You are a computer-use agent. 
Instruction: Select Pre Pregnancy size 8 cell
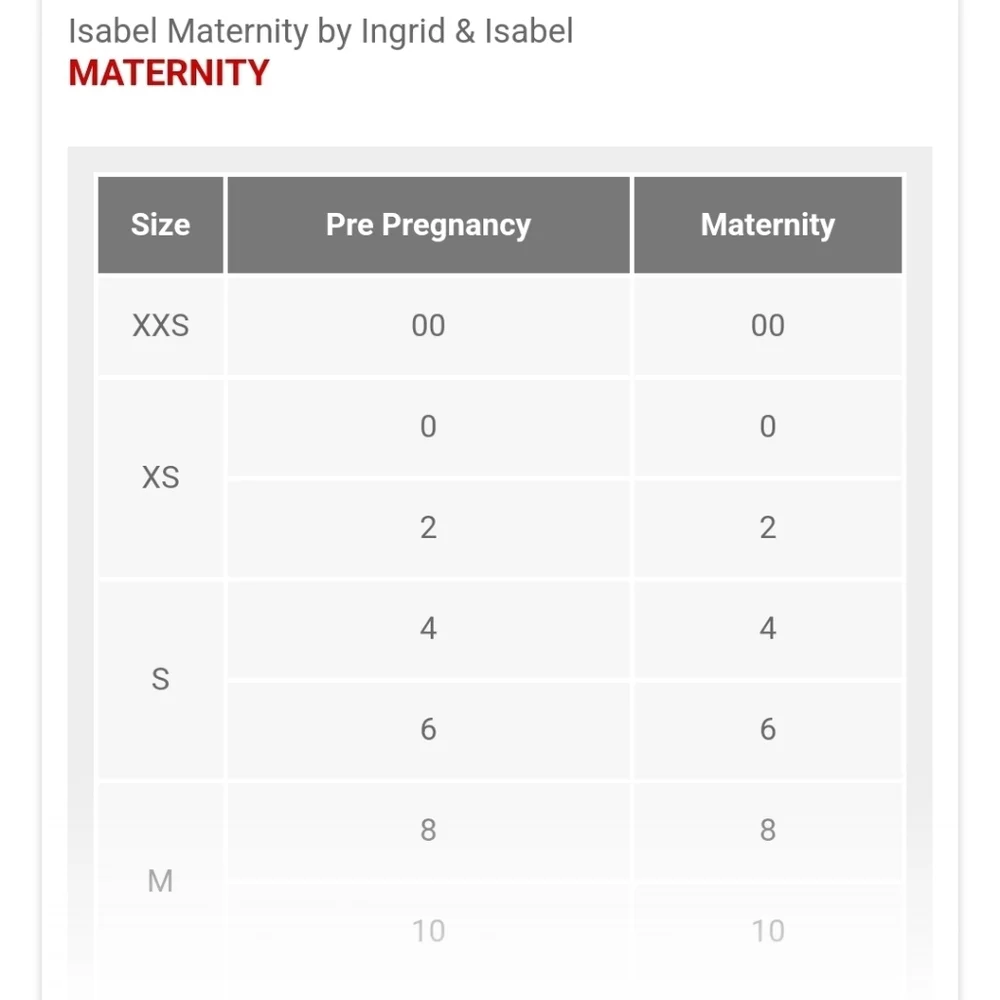[x=428, y=831]
